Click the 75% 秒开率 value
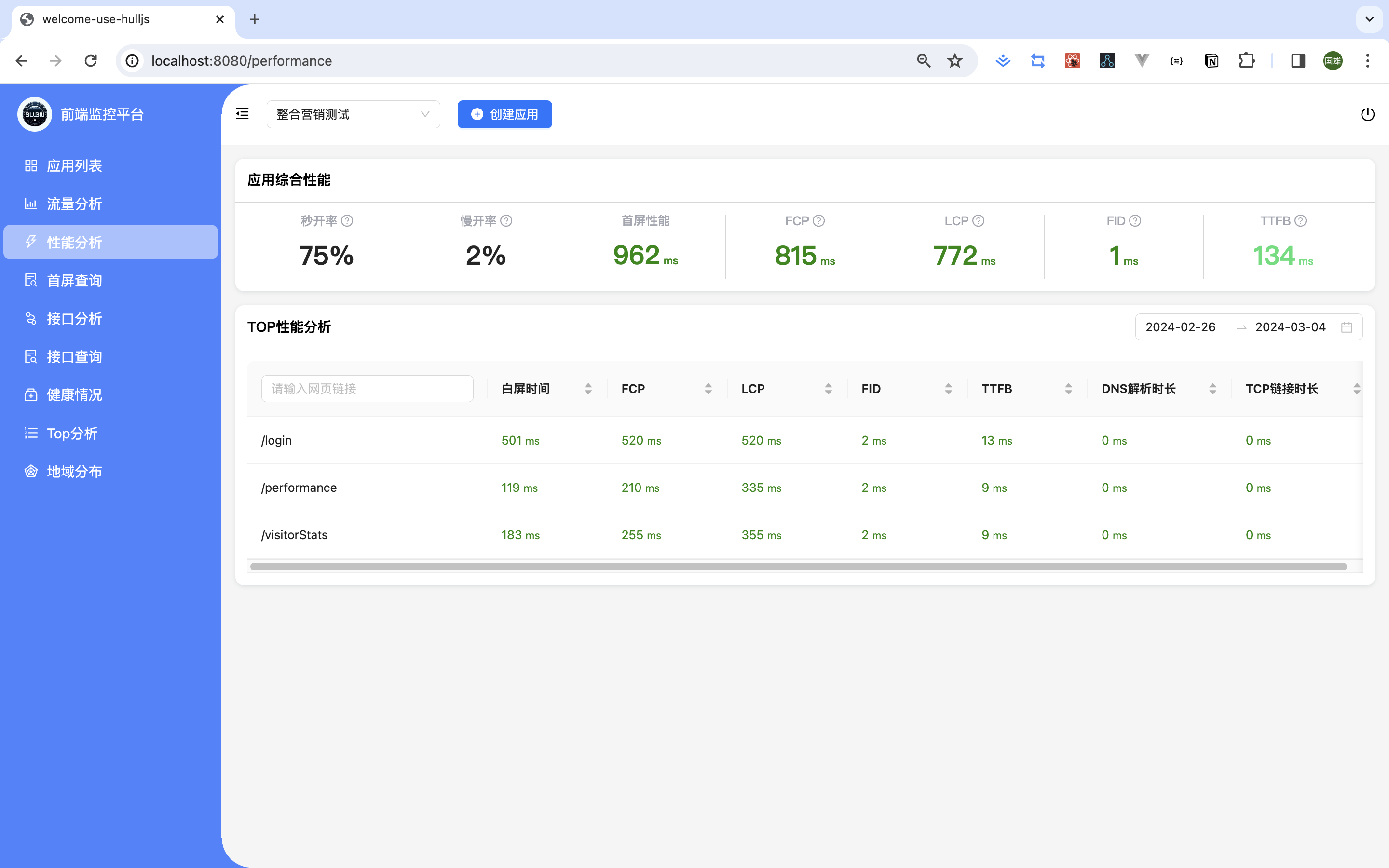Screen dimensions: 1389x868 pos(326,256)
